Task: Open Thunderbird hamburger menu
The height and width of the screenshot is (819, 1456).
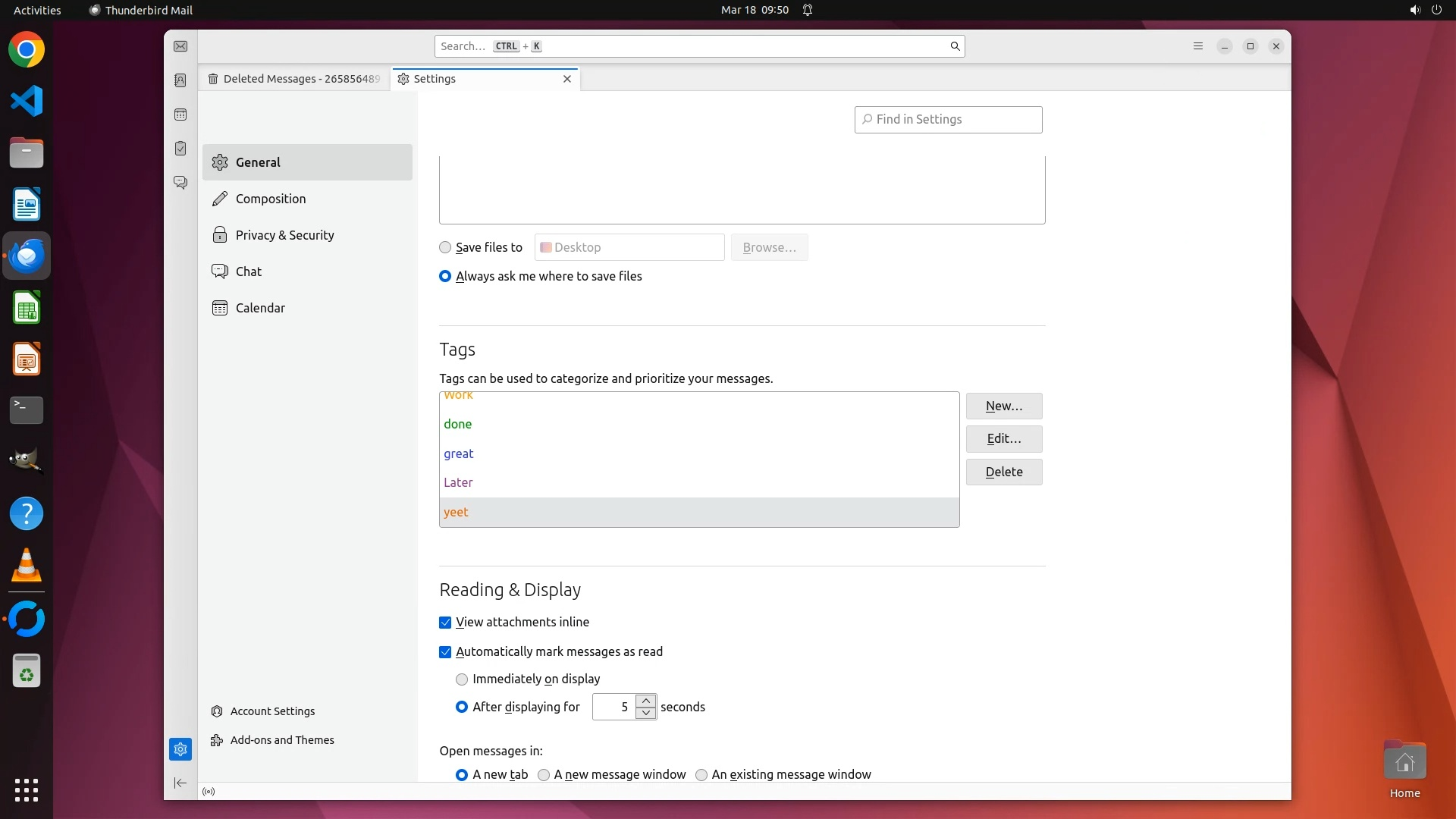Action: [1198, 46]
